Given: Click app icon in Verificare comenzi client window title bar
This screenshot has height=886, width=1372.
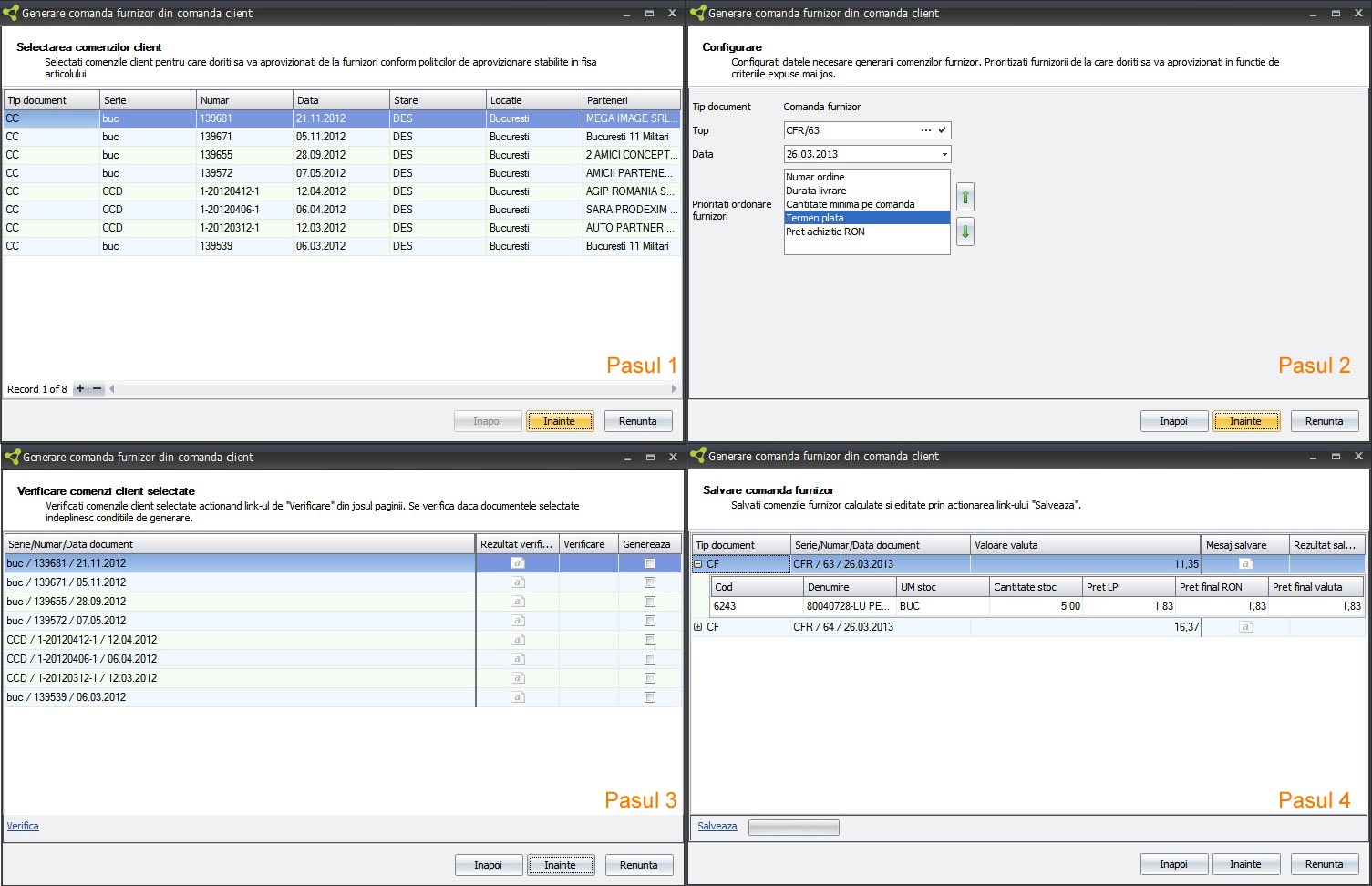Looking at the screenshot, I should [x=11, y=457].
